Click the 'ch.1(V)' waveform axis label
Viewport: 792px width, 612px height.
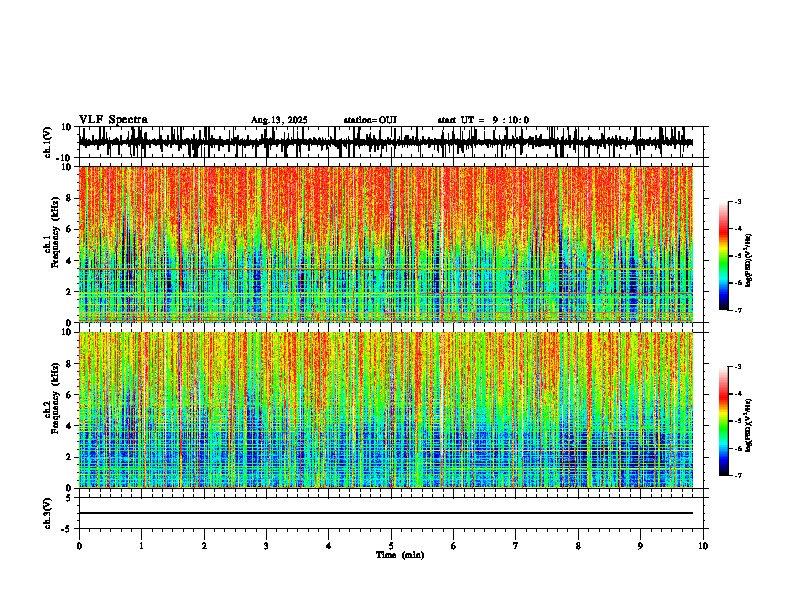(48, 142)
